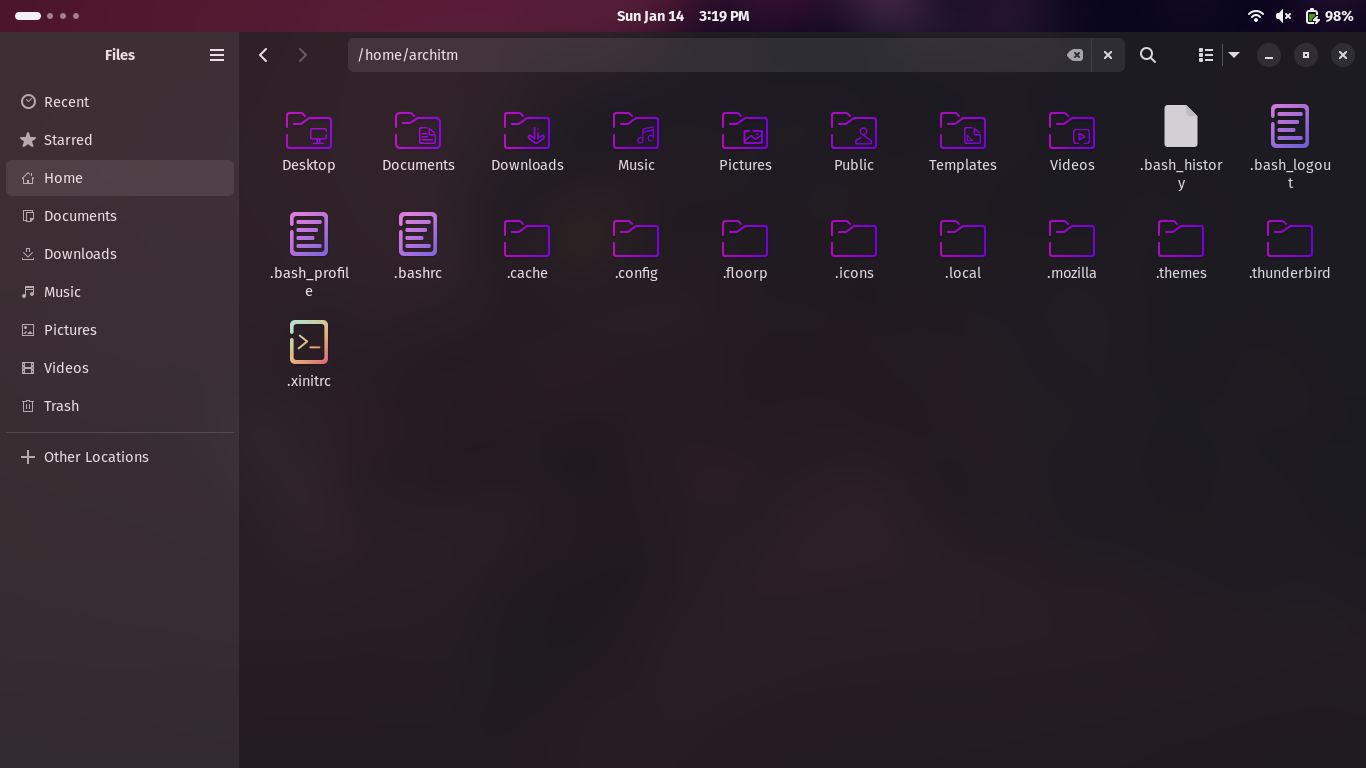The height and width of the screenshot is (768, 1366).
Task: Minimize the Files window
Action: tap(1268, 55)
